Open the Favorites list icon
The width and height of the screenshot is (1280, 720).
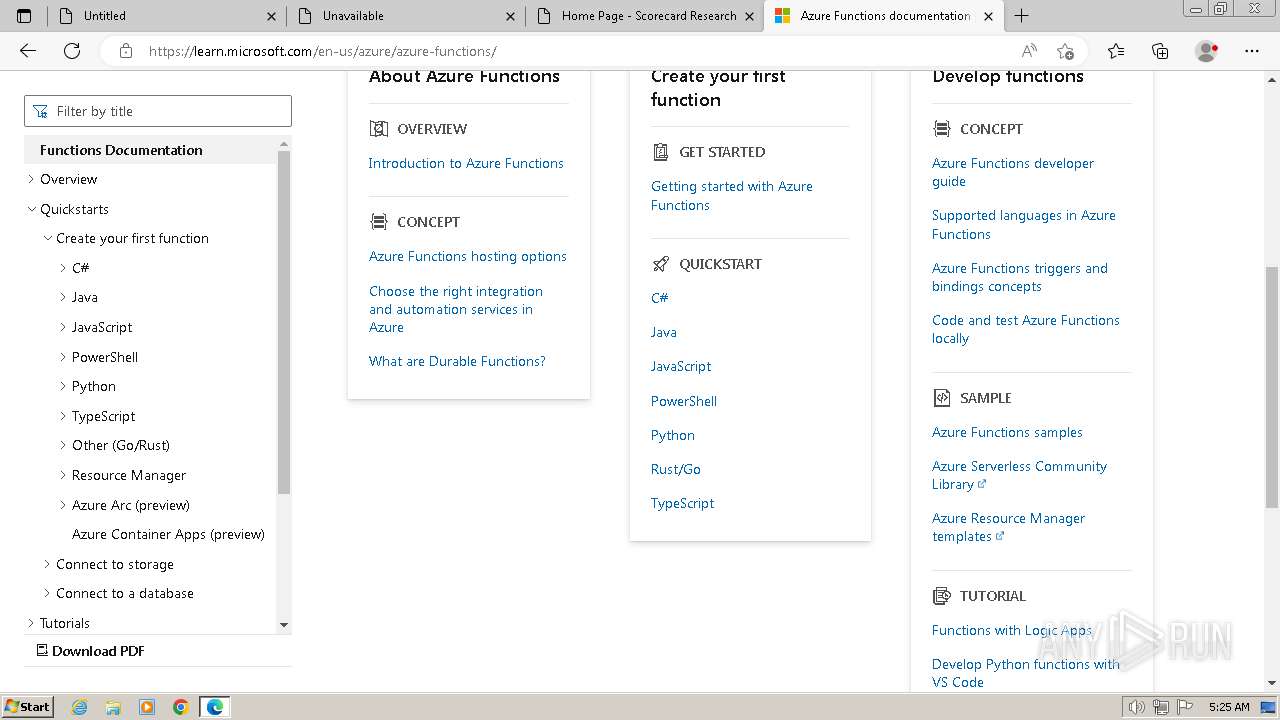(1116, 51)
